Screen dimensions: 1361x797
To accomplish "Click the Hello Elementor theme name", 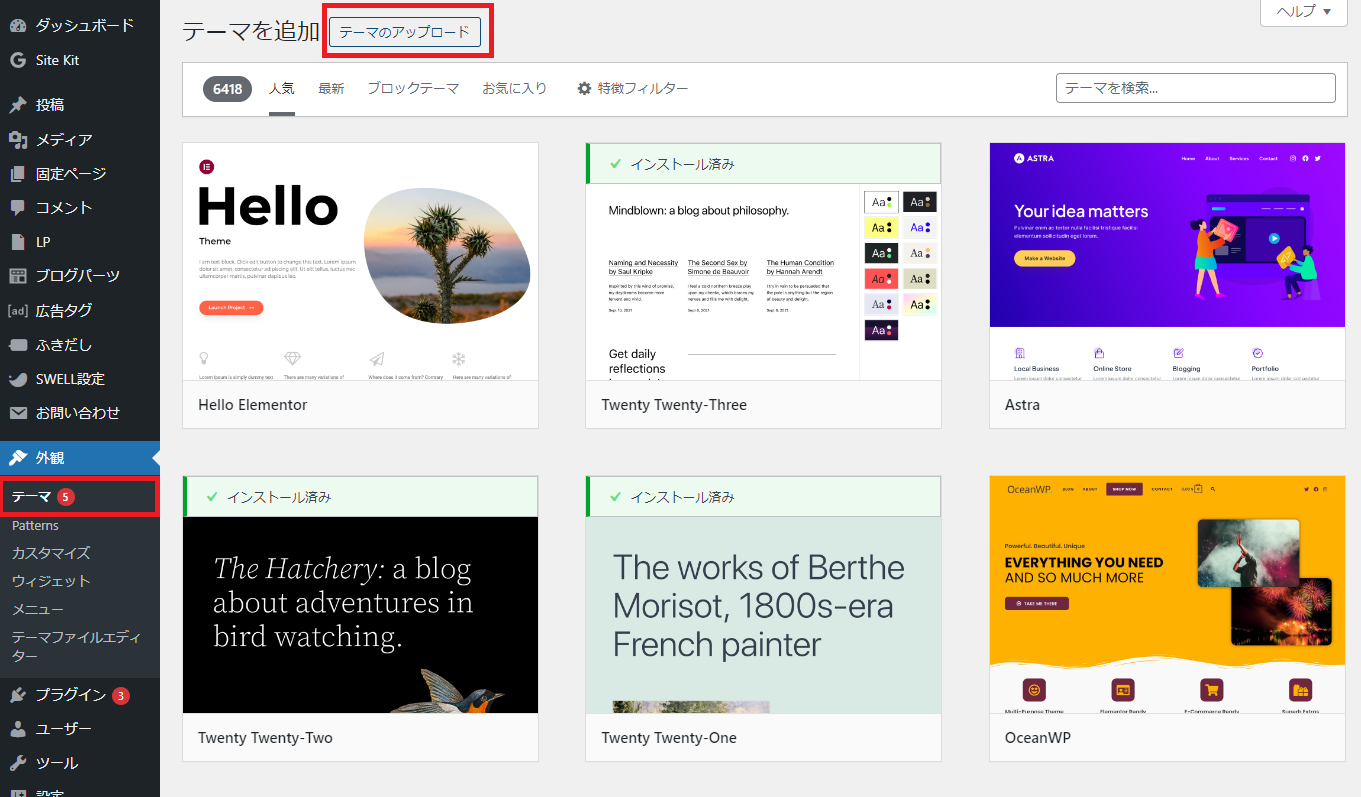I will click(x=253, y=405).
